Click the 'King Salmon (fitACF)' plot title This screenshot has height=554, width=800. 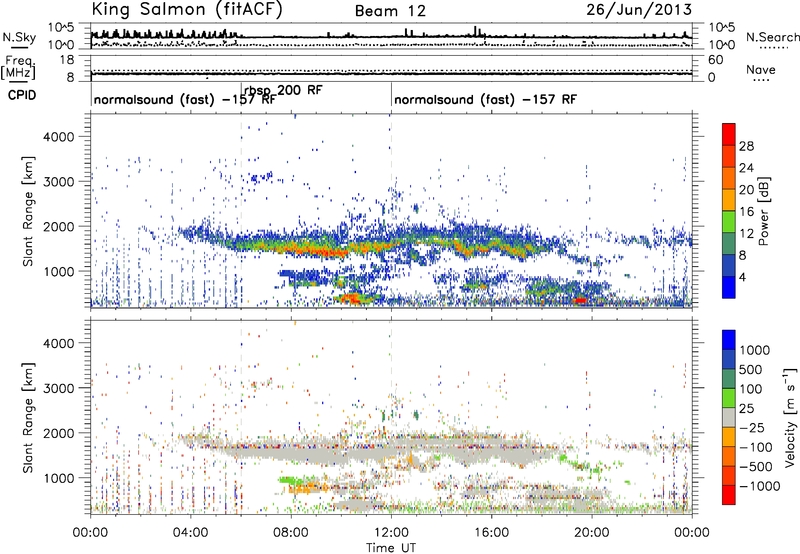187,10
